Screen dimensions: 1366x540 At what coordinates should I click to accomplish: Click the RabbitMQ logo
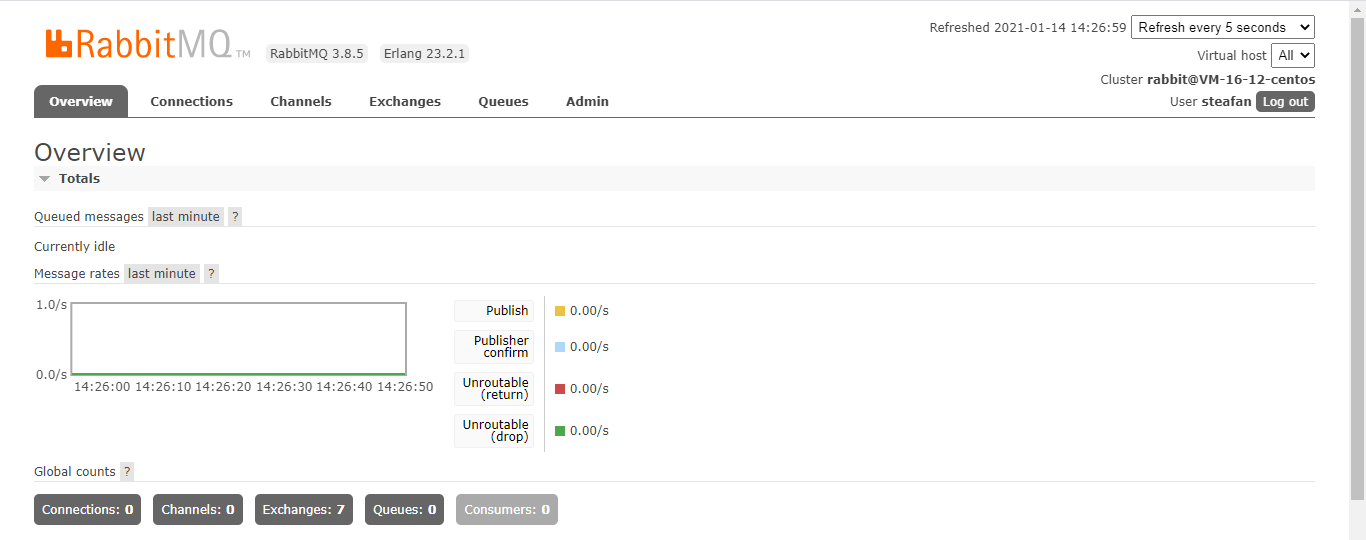tap(147, 44)
